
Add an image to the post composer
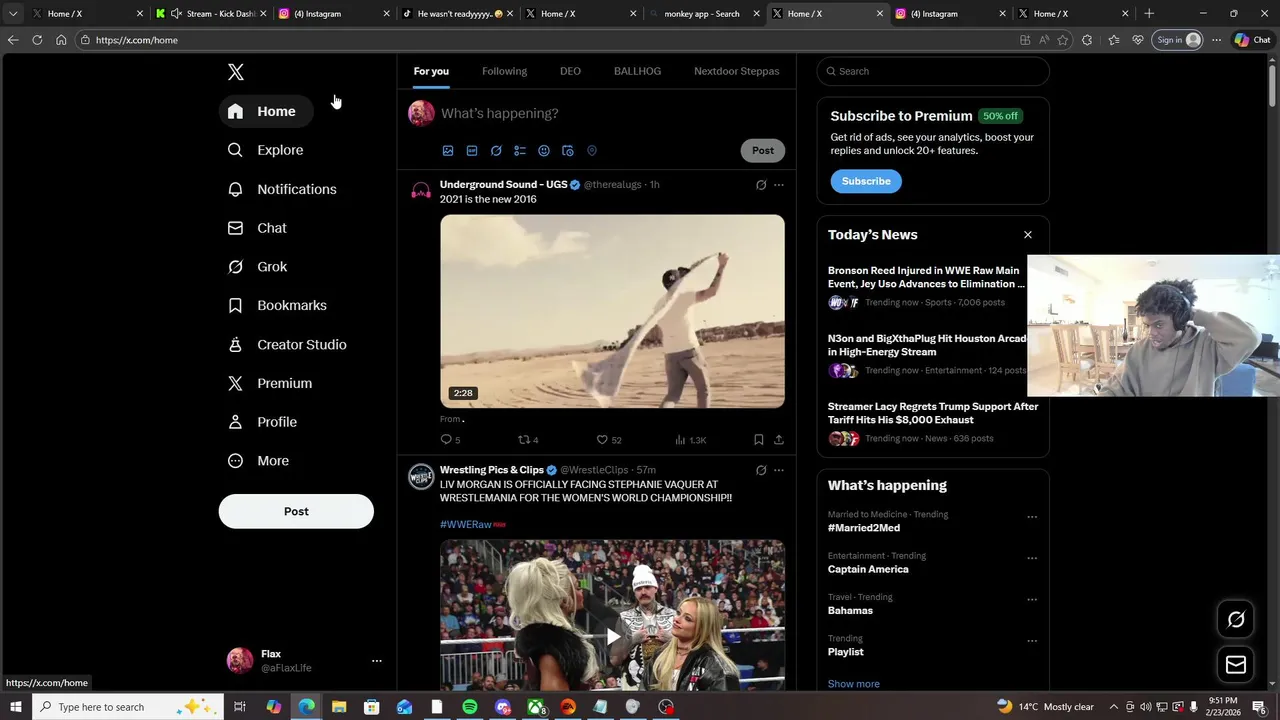pyautogui.click(x=448, y=151)
